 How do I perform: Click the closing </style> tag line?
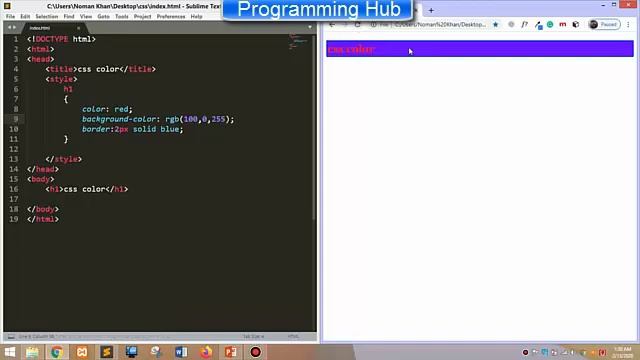click(63, 159)
